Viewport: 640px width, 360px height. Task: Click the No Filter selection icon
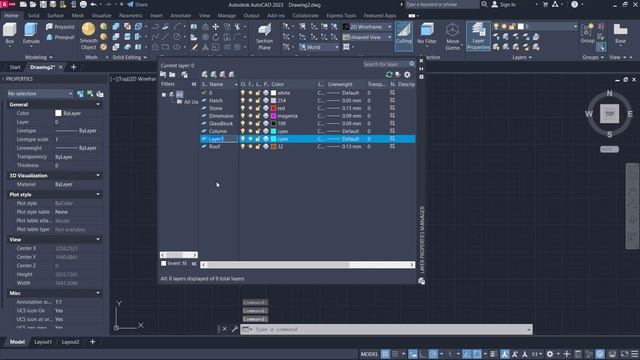click(x=427, y=33)
